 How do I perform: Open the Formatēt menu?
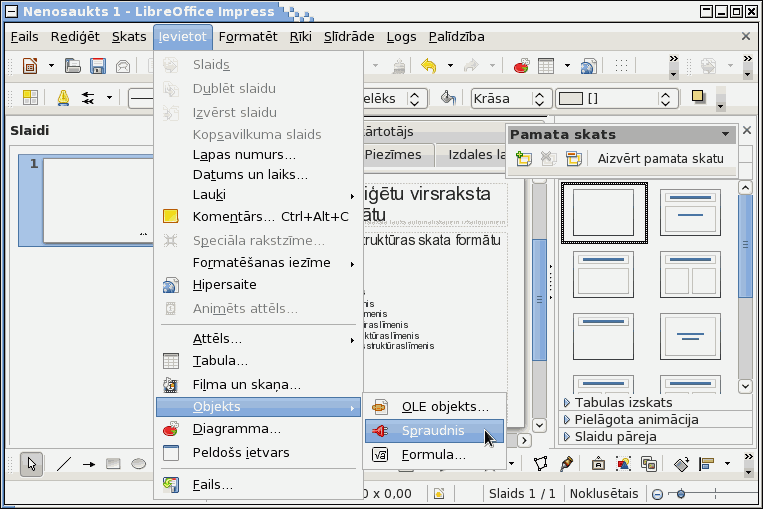[248, 37]
